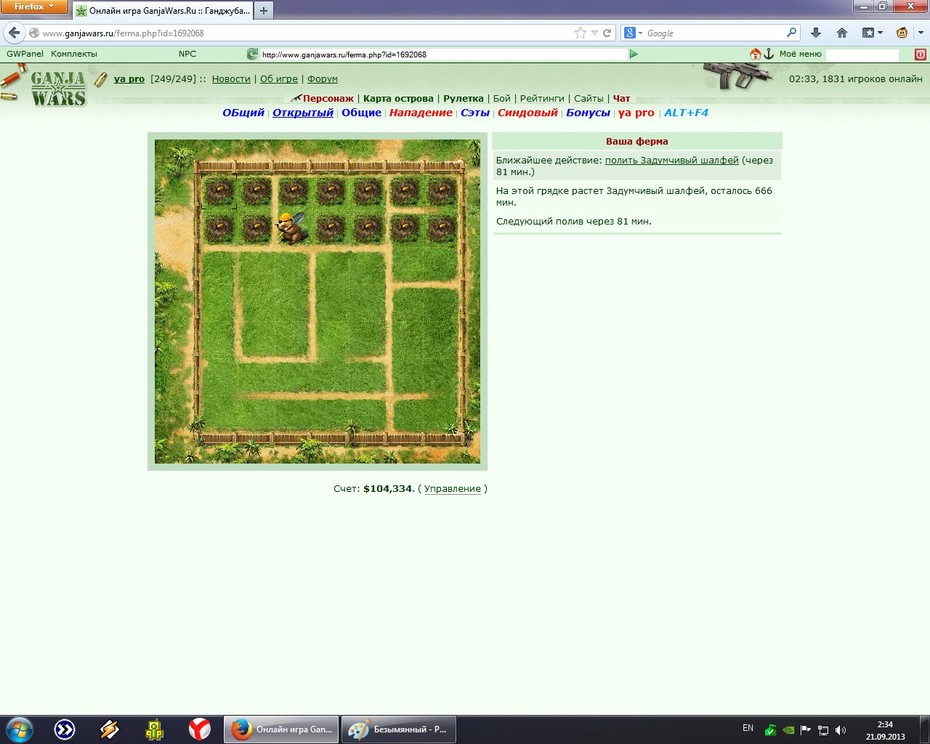Click the green go arrow in GWPanel
The image size is (930, 744).
pyautogui.click(x=633, y=54)
